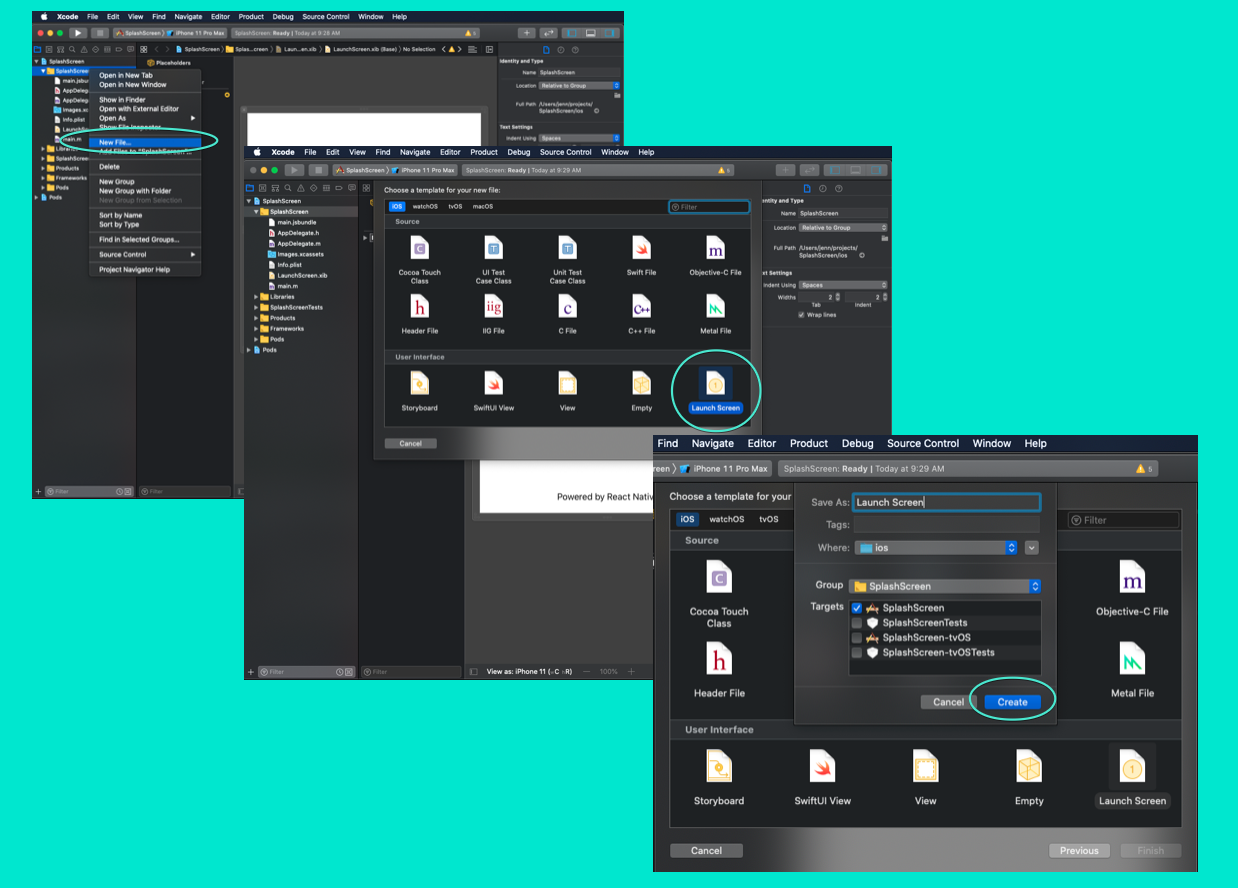Choose New Group in the context menu
Screen dimensions: 1238x888
point(116,182)
